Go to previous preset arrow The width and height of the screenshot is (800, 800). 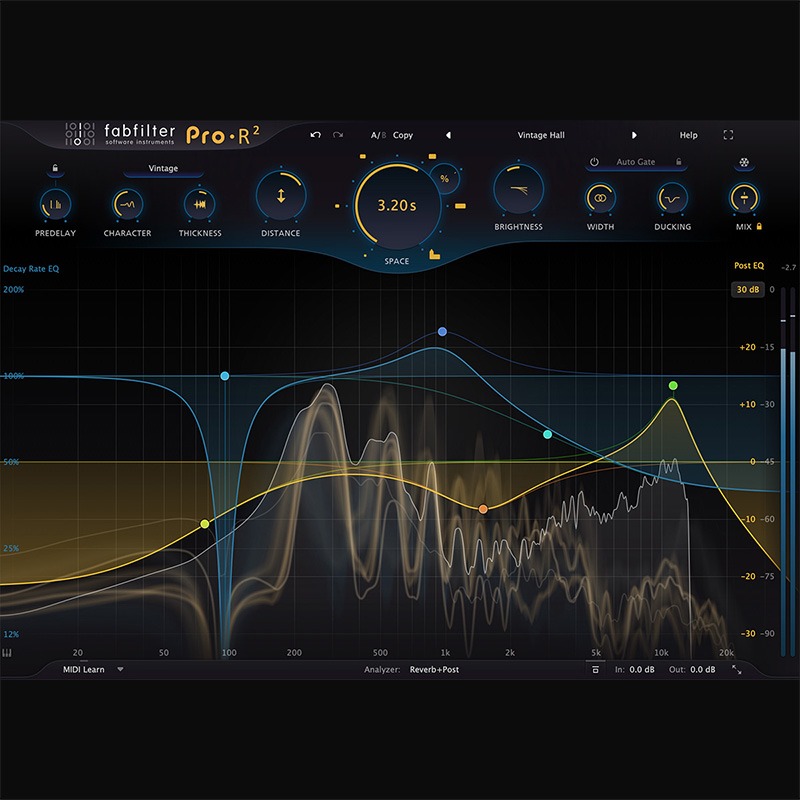coord(448,135)
